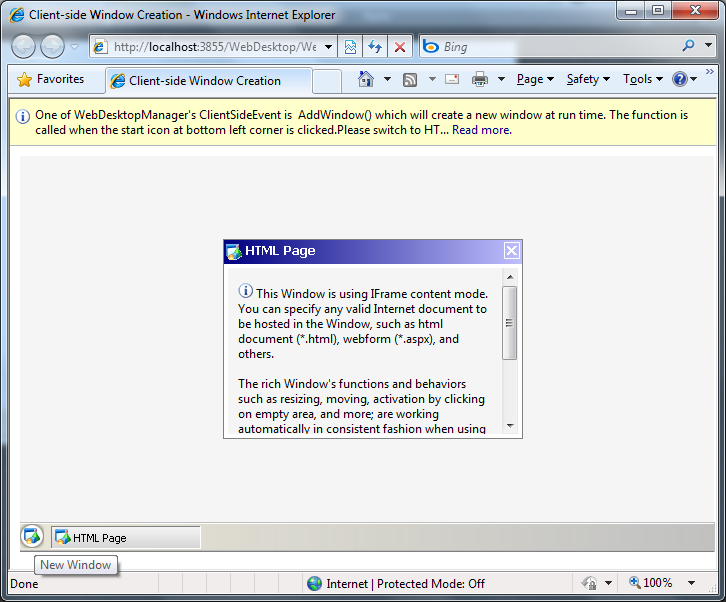
Task: Follow the Read more link
Action: point(481,130)
